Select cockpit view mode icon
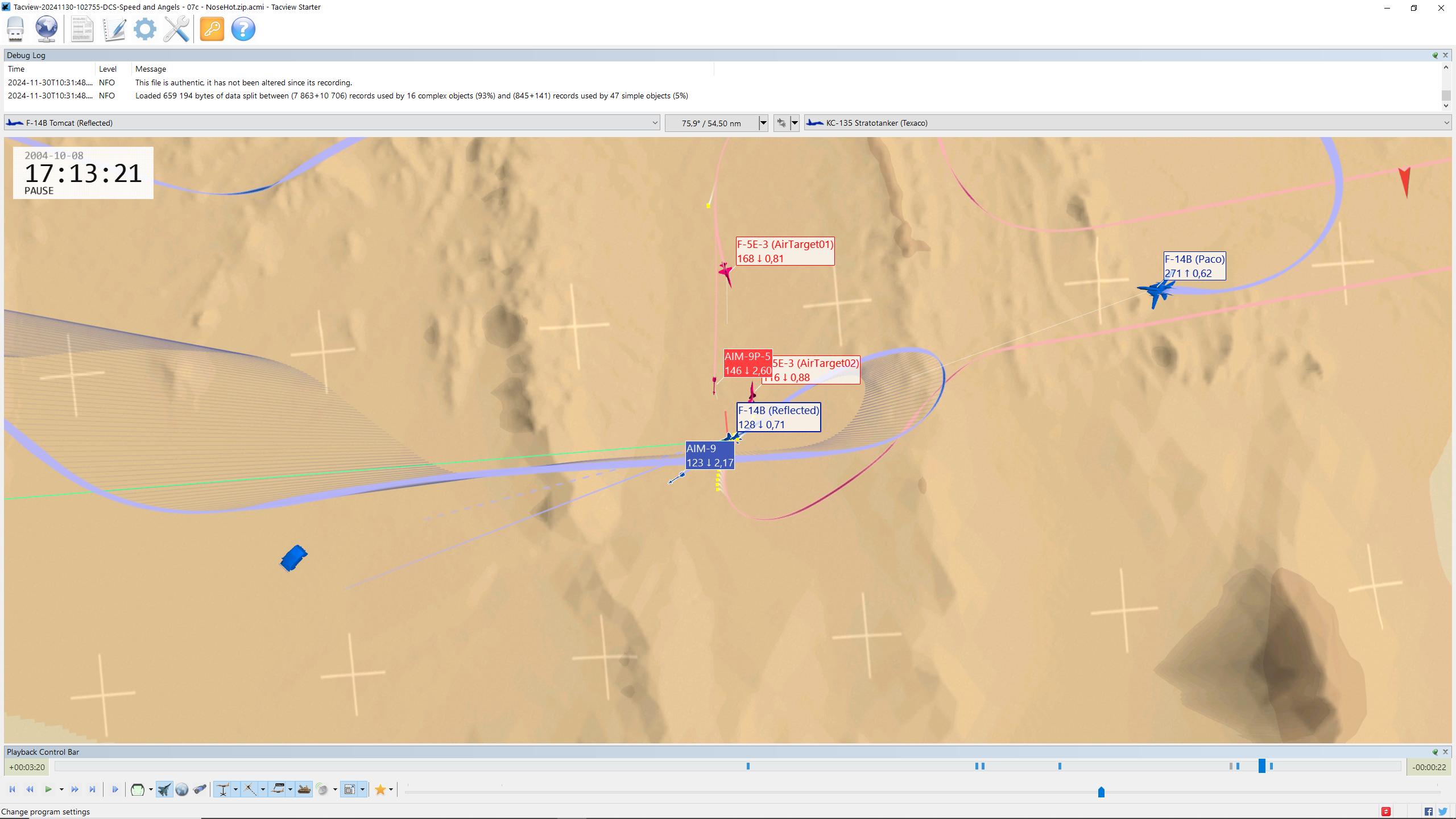Image resolution: width=1456 pixels, height=819 pixels. click(x=137, y=789)
